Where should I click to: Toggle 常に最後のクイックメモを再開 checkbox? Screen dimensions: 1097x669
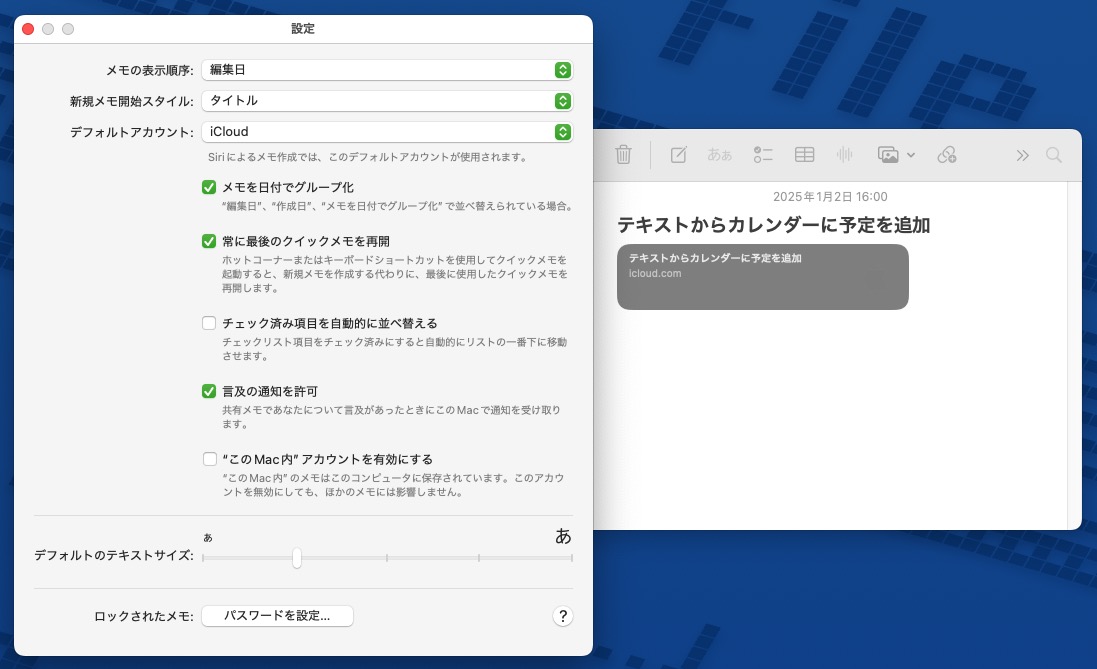click(x=208, y=241)
